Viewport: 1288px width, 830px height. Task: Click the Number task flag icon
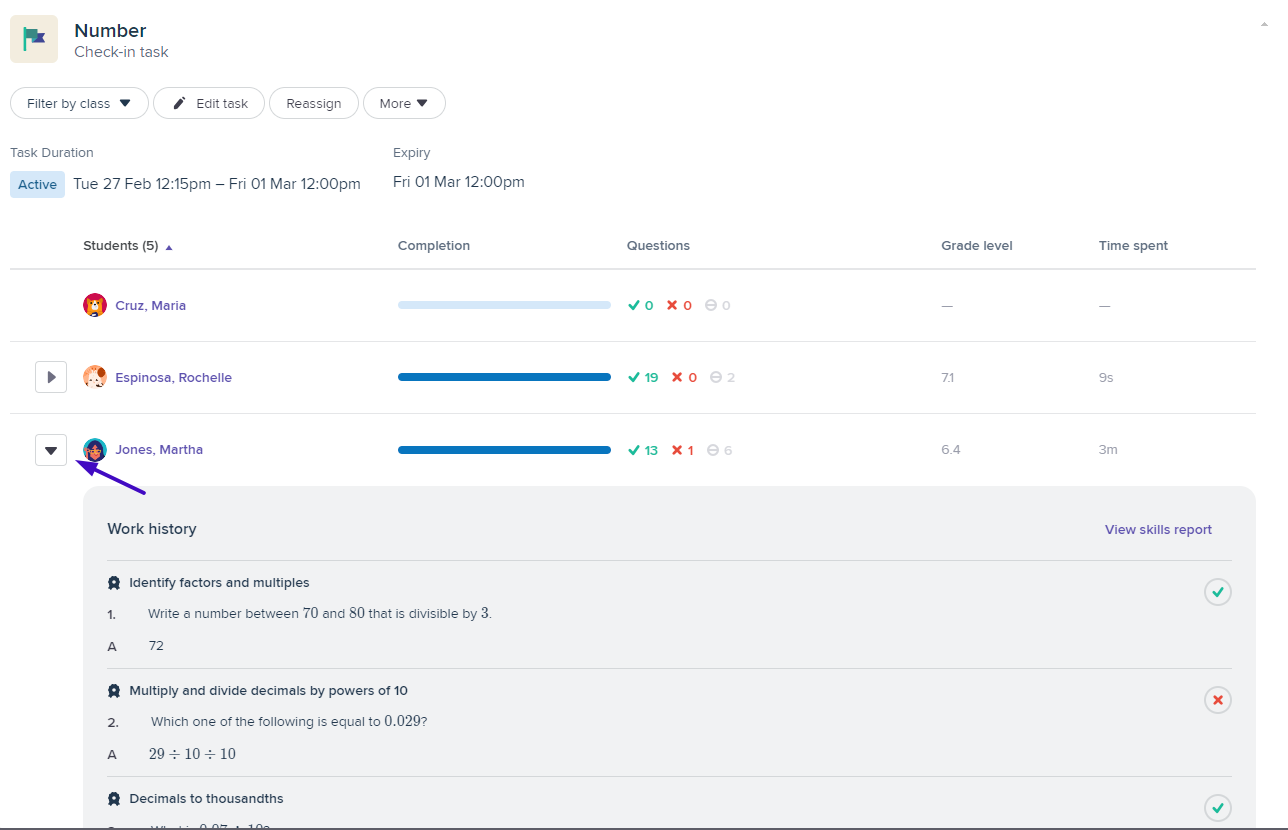click(x=34, y=39)
